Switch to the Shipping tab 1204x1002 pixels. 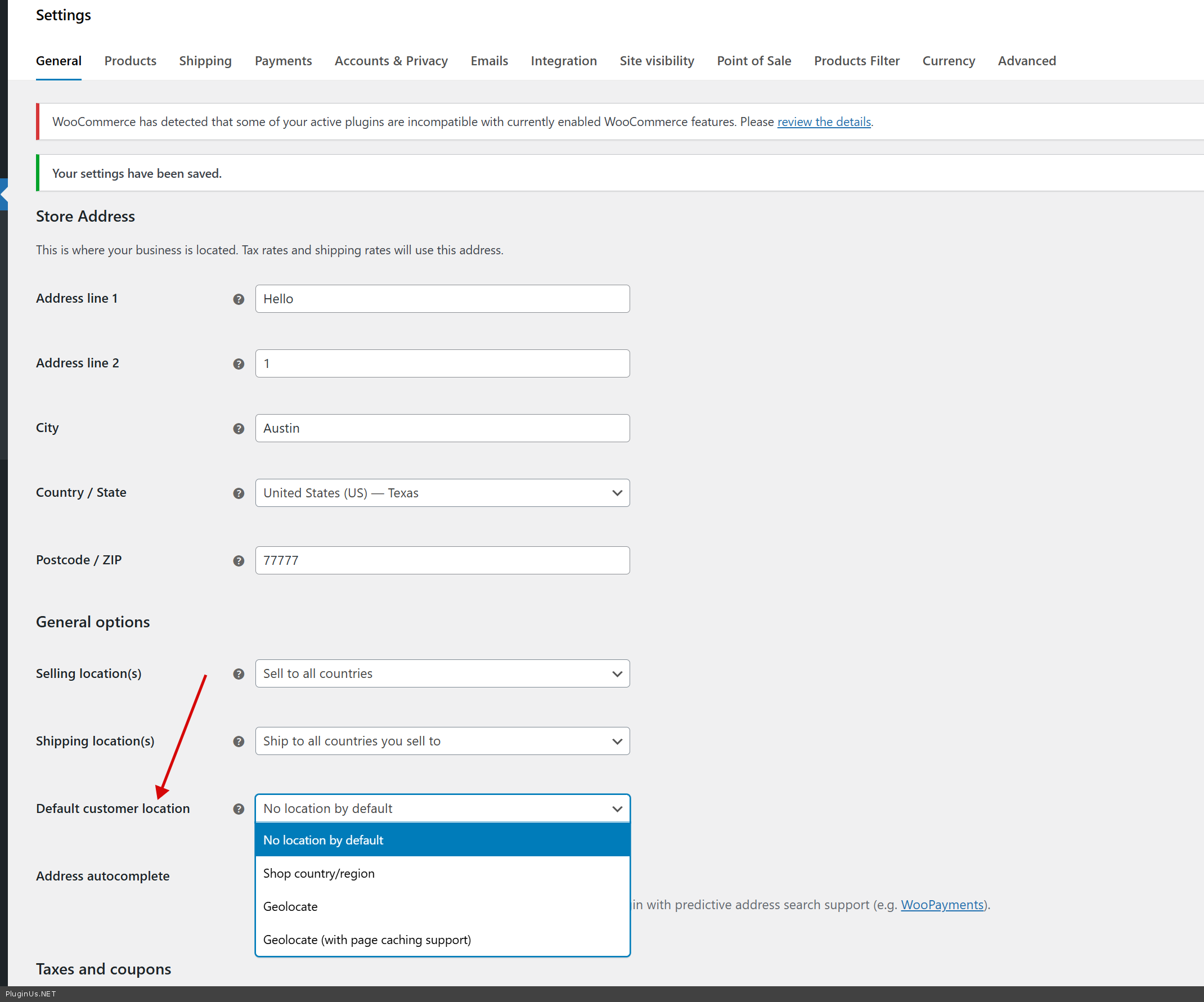click(205, 61)
